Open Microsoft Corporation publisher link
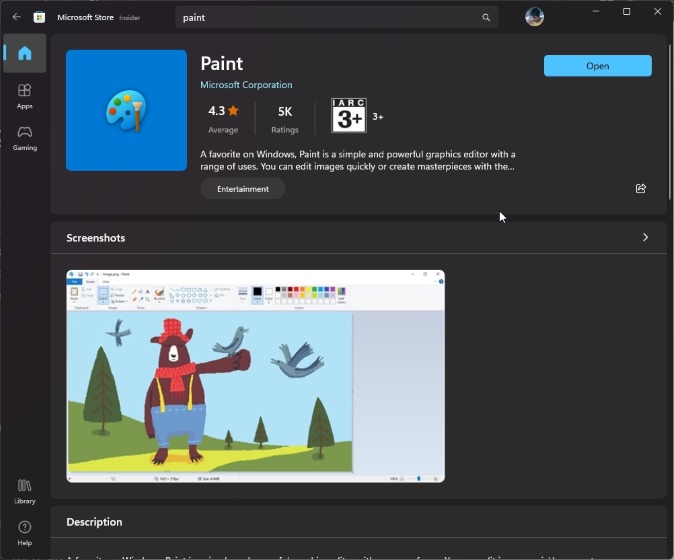This screenshot has width=674, height=560. pyautogui.click(x=246, y=85)
